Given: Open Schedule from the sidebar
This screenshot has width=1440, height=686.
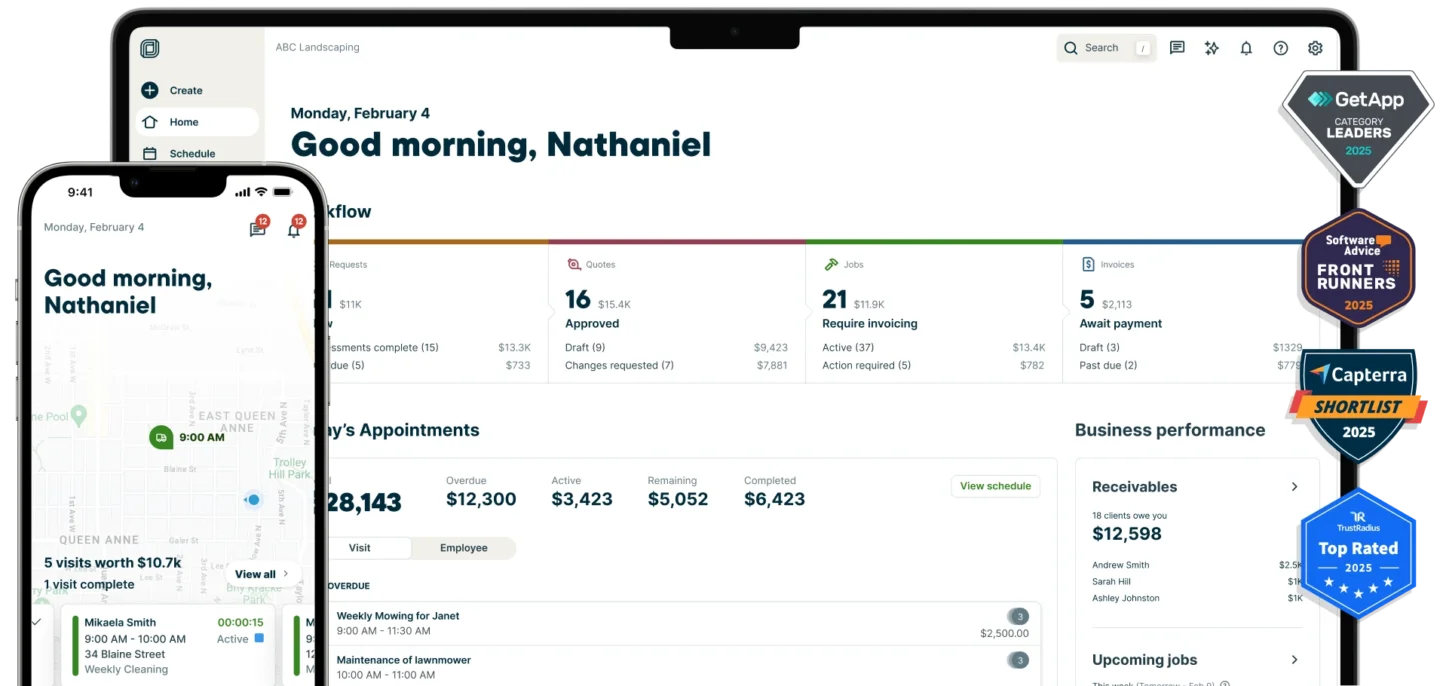Looking at the screenshot, I should tap(192, 154).
